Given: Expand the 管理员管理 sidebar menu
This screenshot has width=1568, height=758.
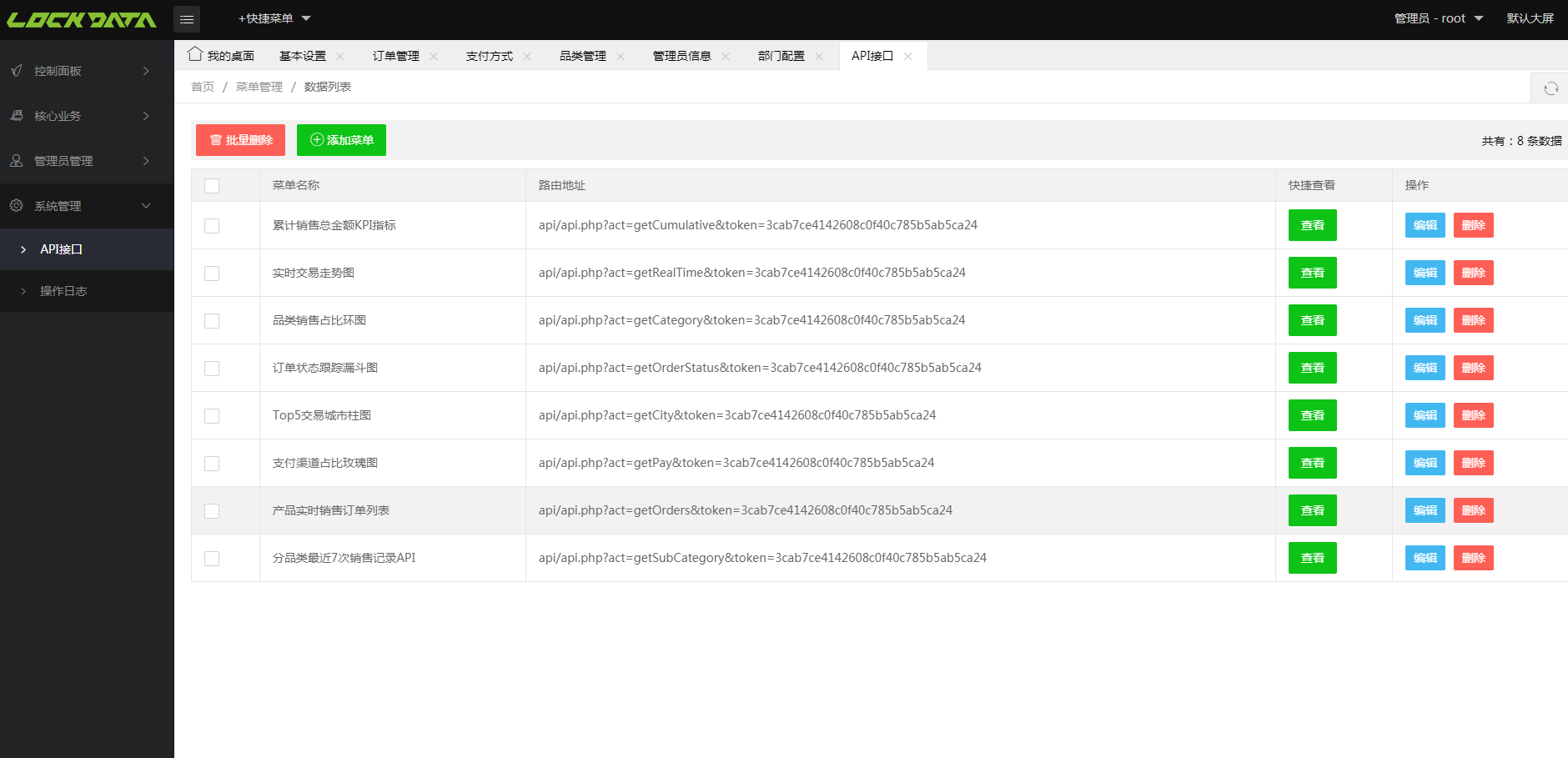Looking at the screenshot, I should (87, 161).
